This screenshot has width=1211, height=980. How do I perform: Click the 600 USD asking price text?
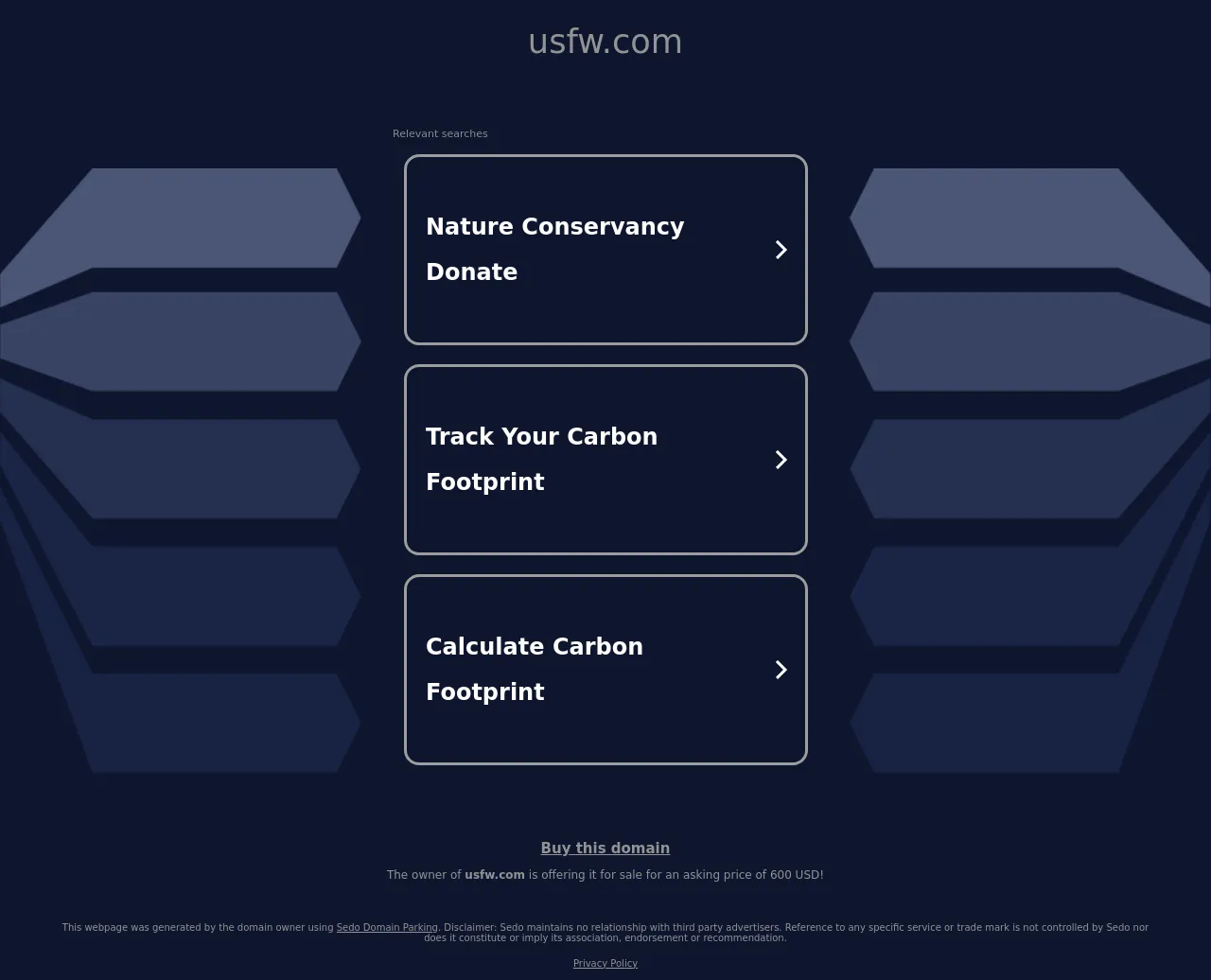coord(795,875)
